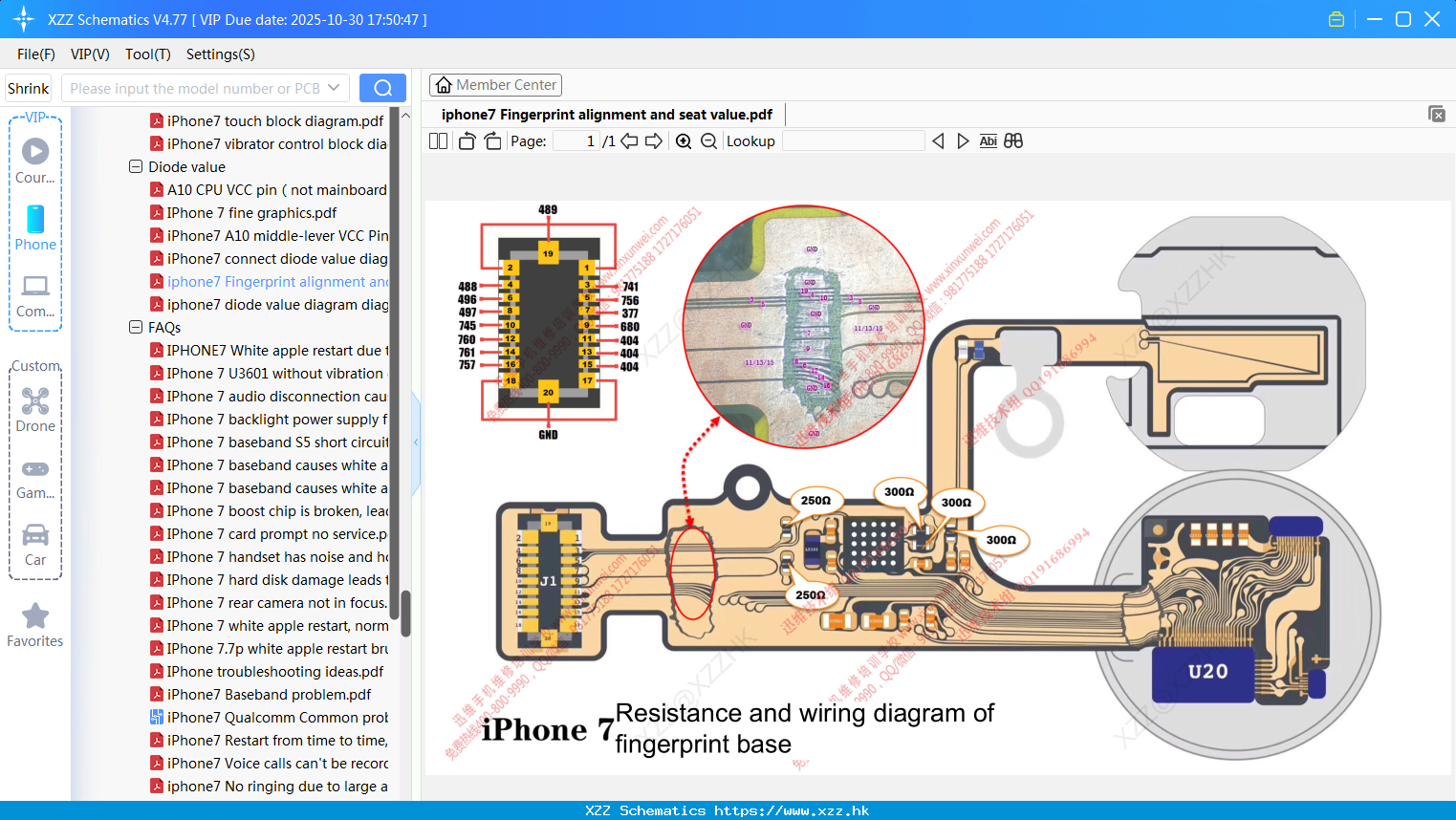The width and height of the screenshot is (1456, 820).
Task: Open iPhone7 A10 middle-lever VCC Pin
Action: click(x=270, y=236)
